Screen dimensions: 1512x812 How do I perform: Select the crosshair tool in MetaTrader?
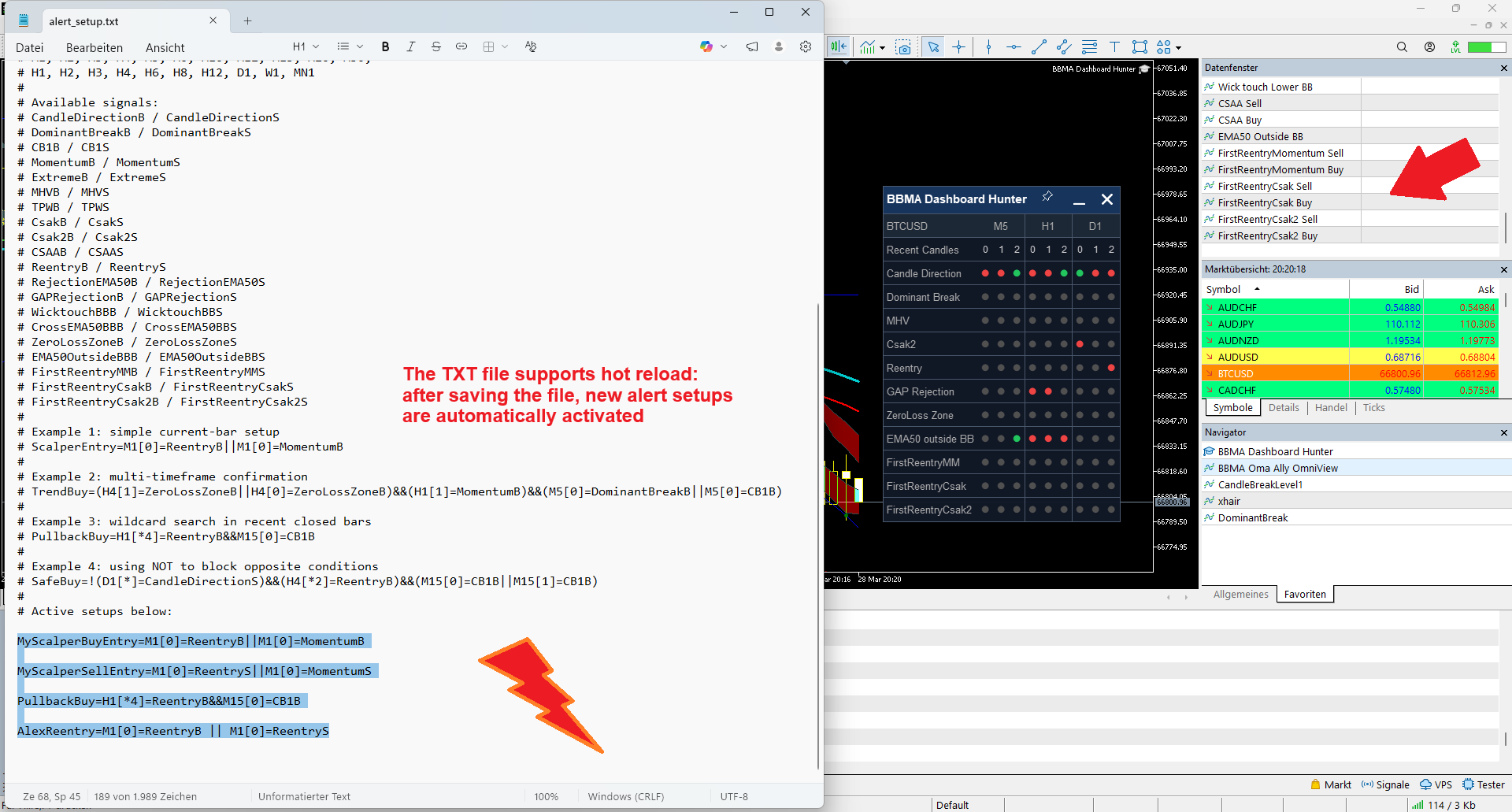point(958,47)
